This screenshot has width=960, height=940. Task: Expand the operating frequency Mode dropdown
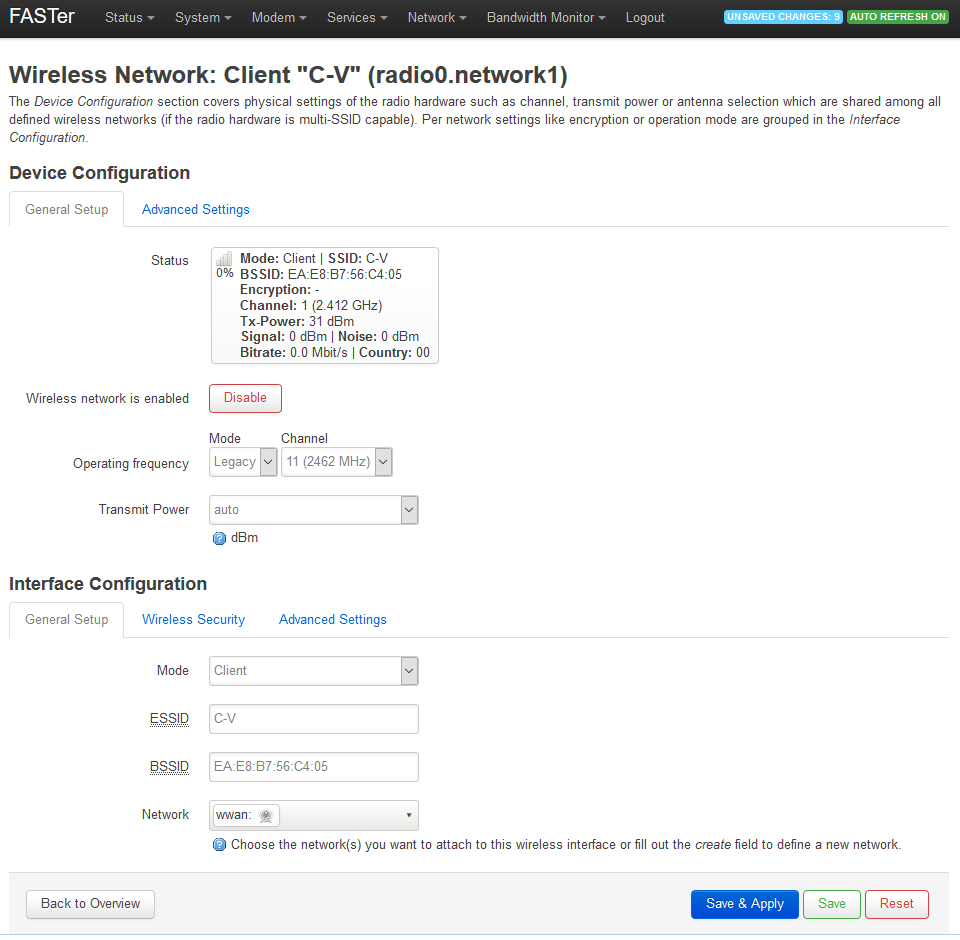coord(243,462)
